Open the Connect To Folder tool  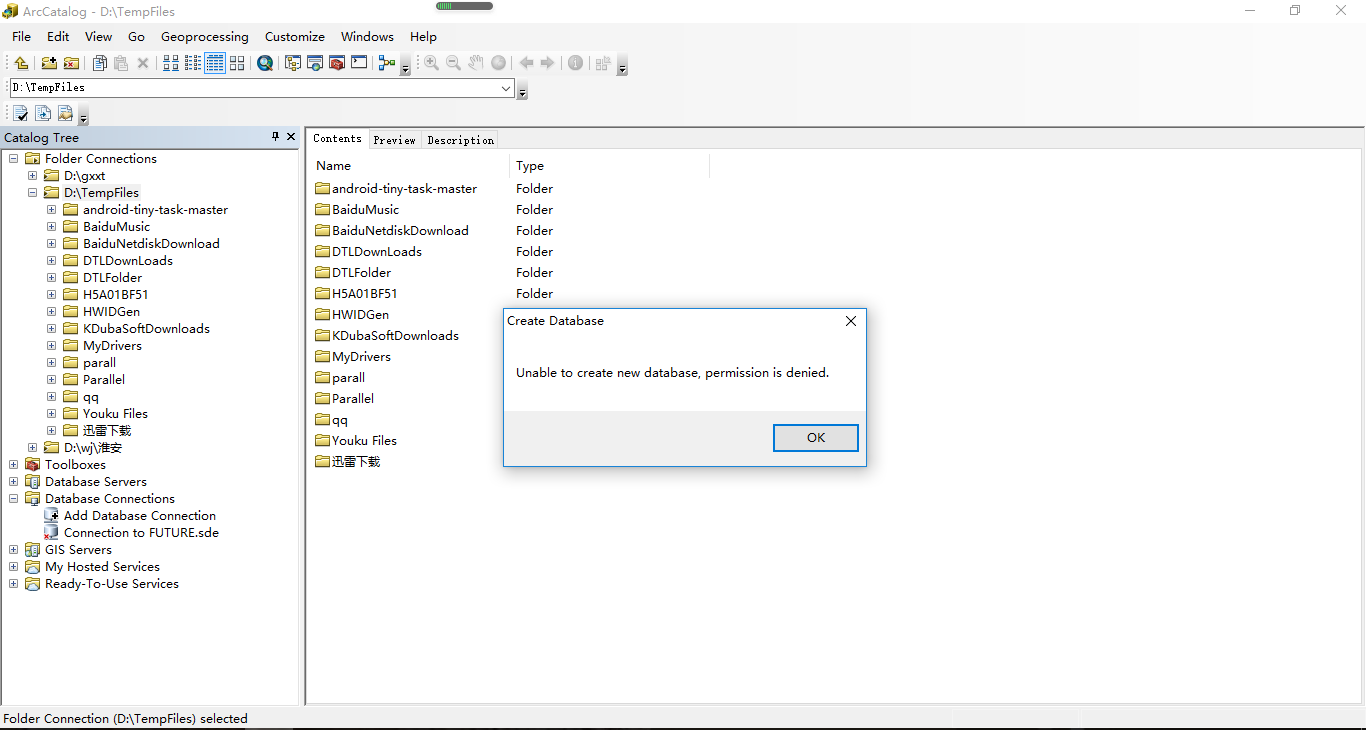pyautogui.click(x=51, y=62)
